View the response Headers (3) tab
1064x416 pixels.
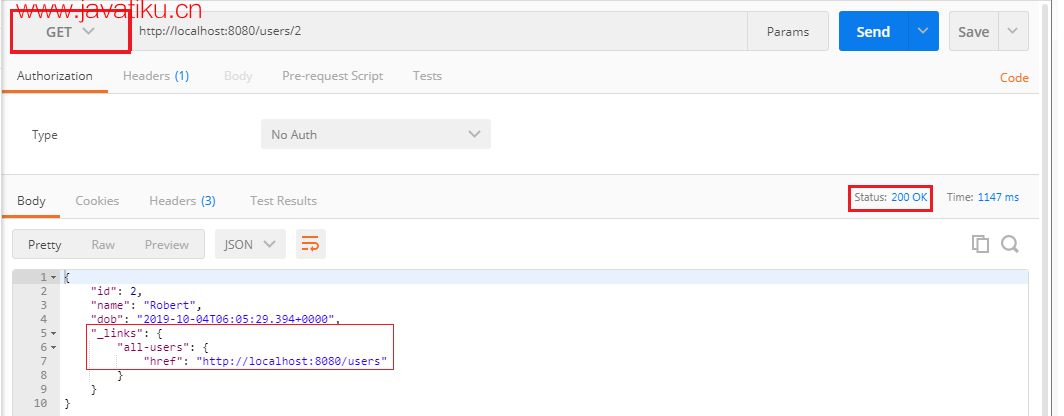point(183,201)
